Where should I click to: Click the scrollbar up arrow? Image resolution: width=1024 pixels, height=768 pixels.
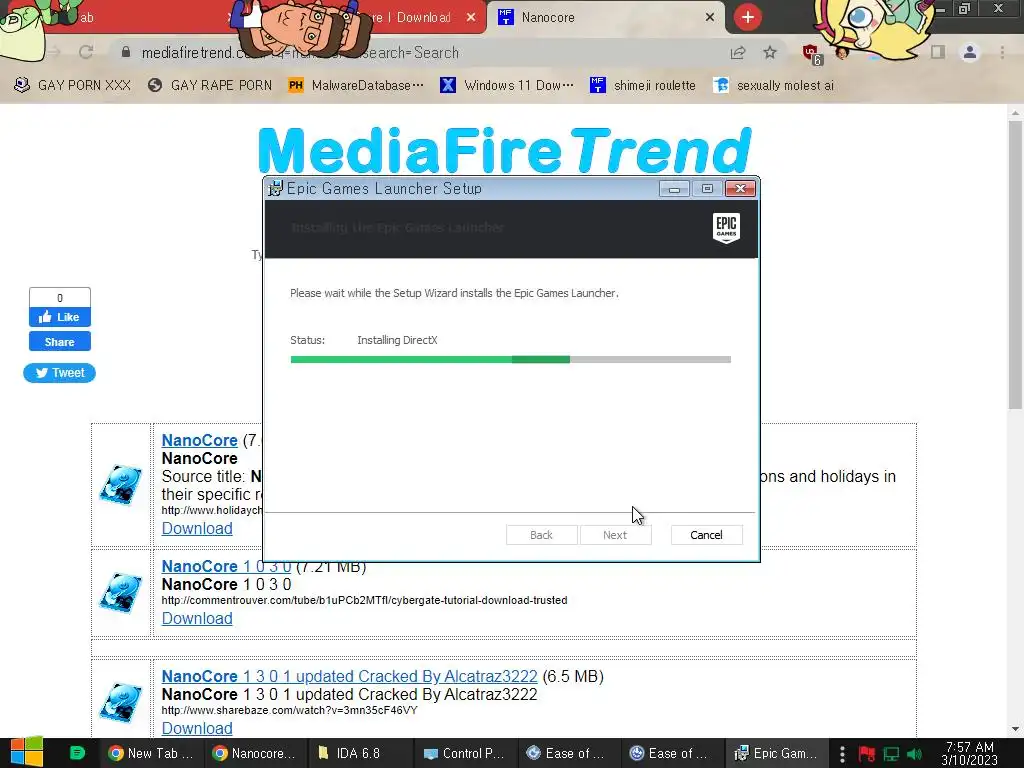point(1015,113)
